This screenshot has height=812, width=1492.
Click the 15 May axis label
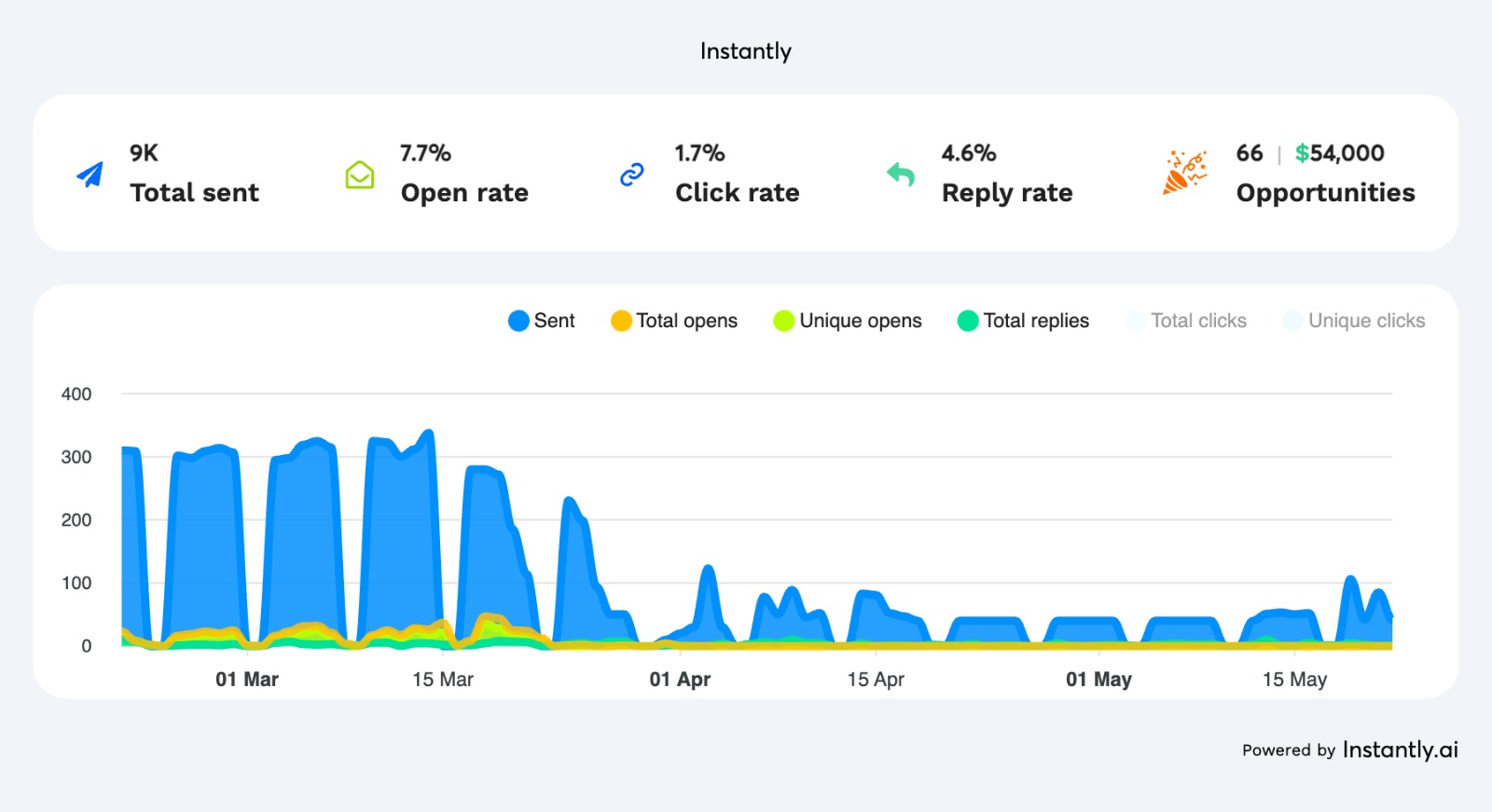[x=1294, y=680]
